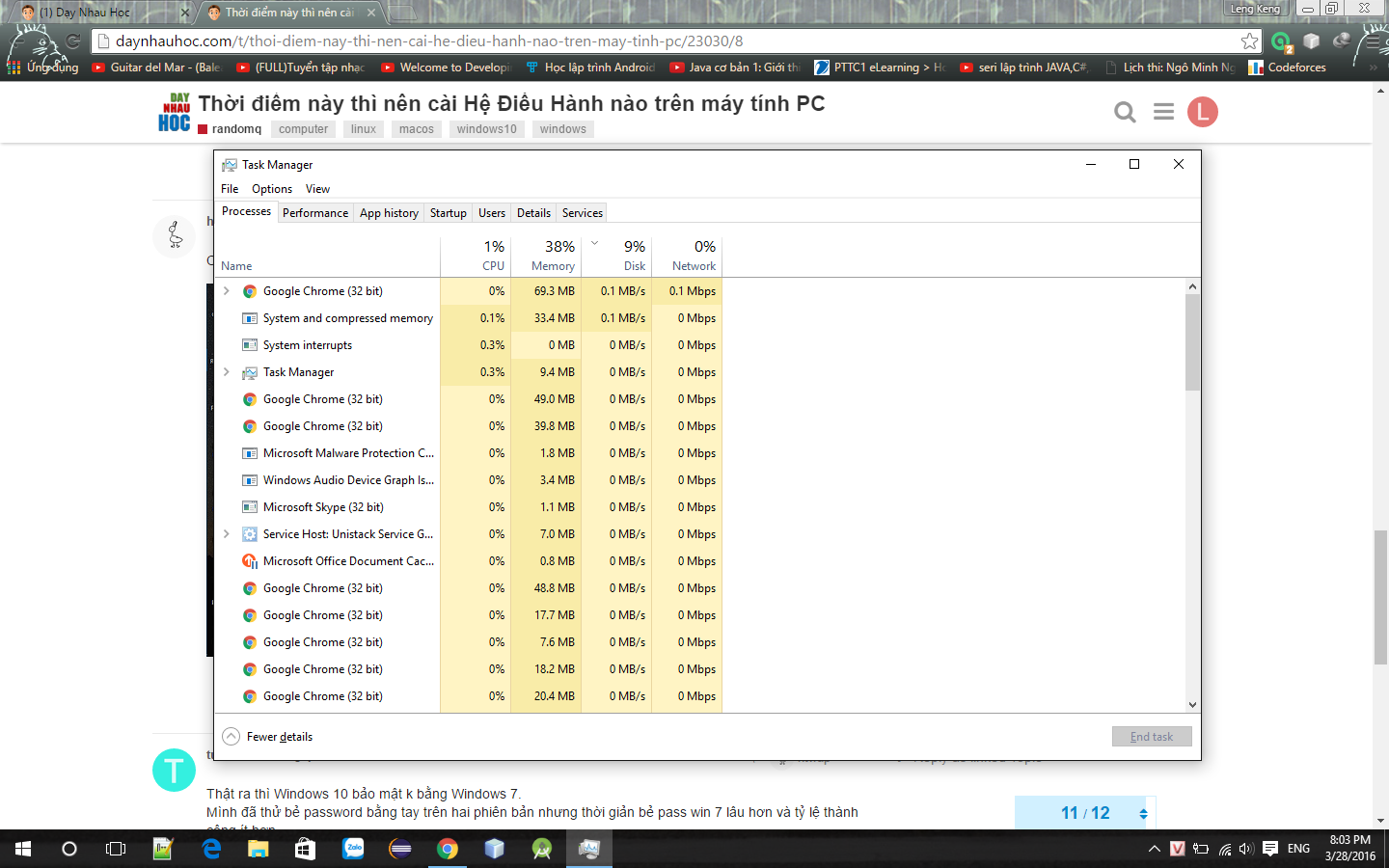
Task: Open the File menu in Task Manager
Action: click(x=230, y=189)
